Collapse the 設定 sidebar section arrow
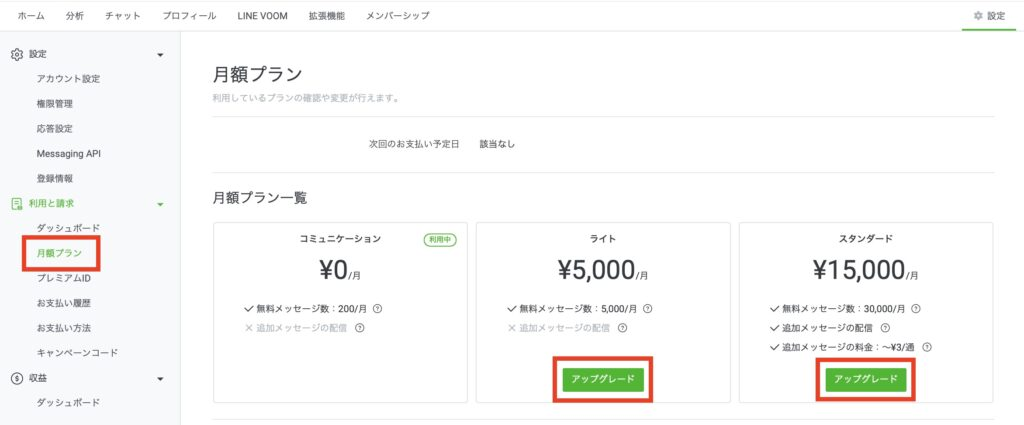 coord(160,55)
